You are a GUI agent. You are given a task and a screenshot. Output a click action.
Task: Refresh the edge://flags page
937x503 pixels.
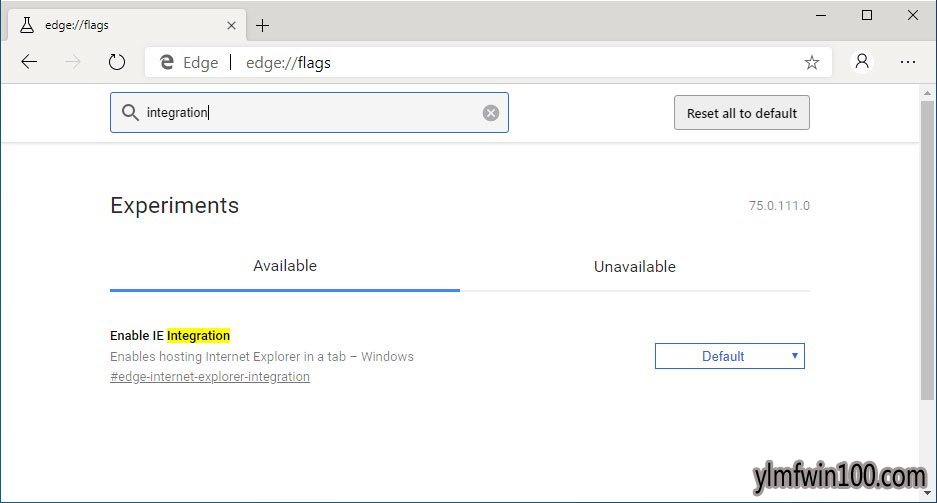click(117, 62)
